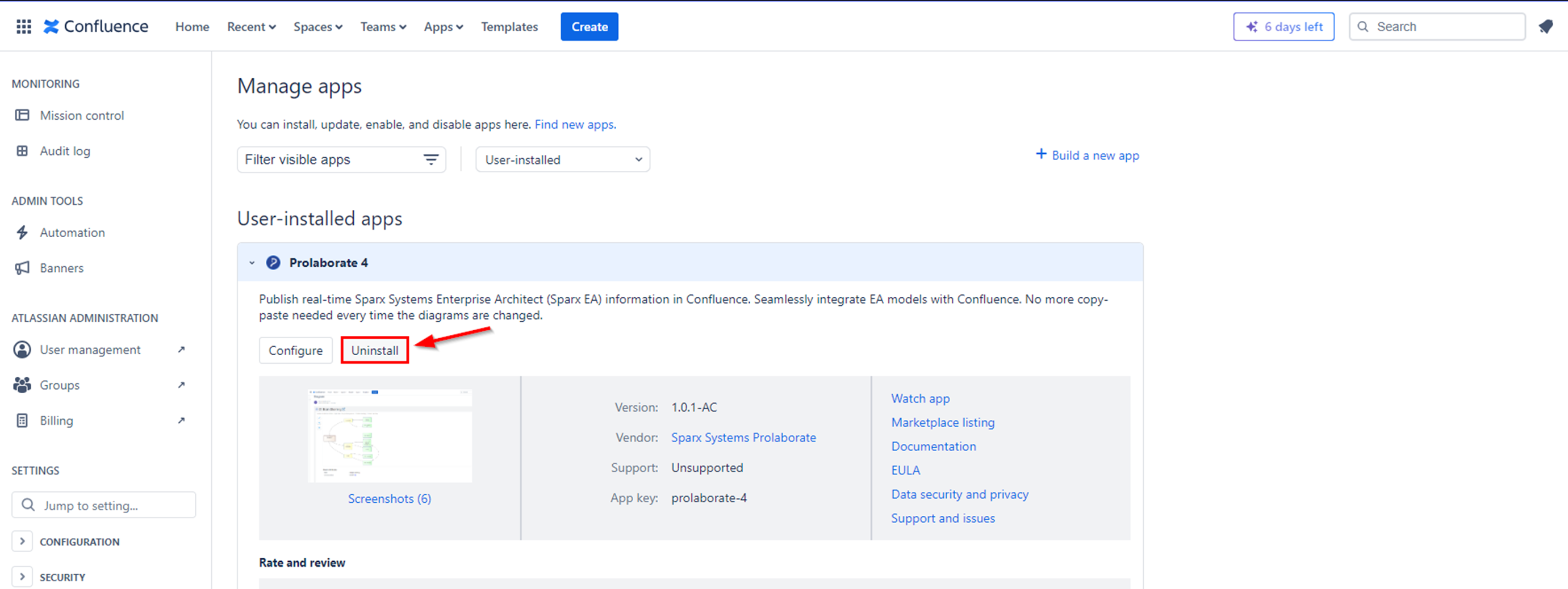Click Build a new app link
The image size is (1568, 589).
click(1095, 155)
